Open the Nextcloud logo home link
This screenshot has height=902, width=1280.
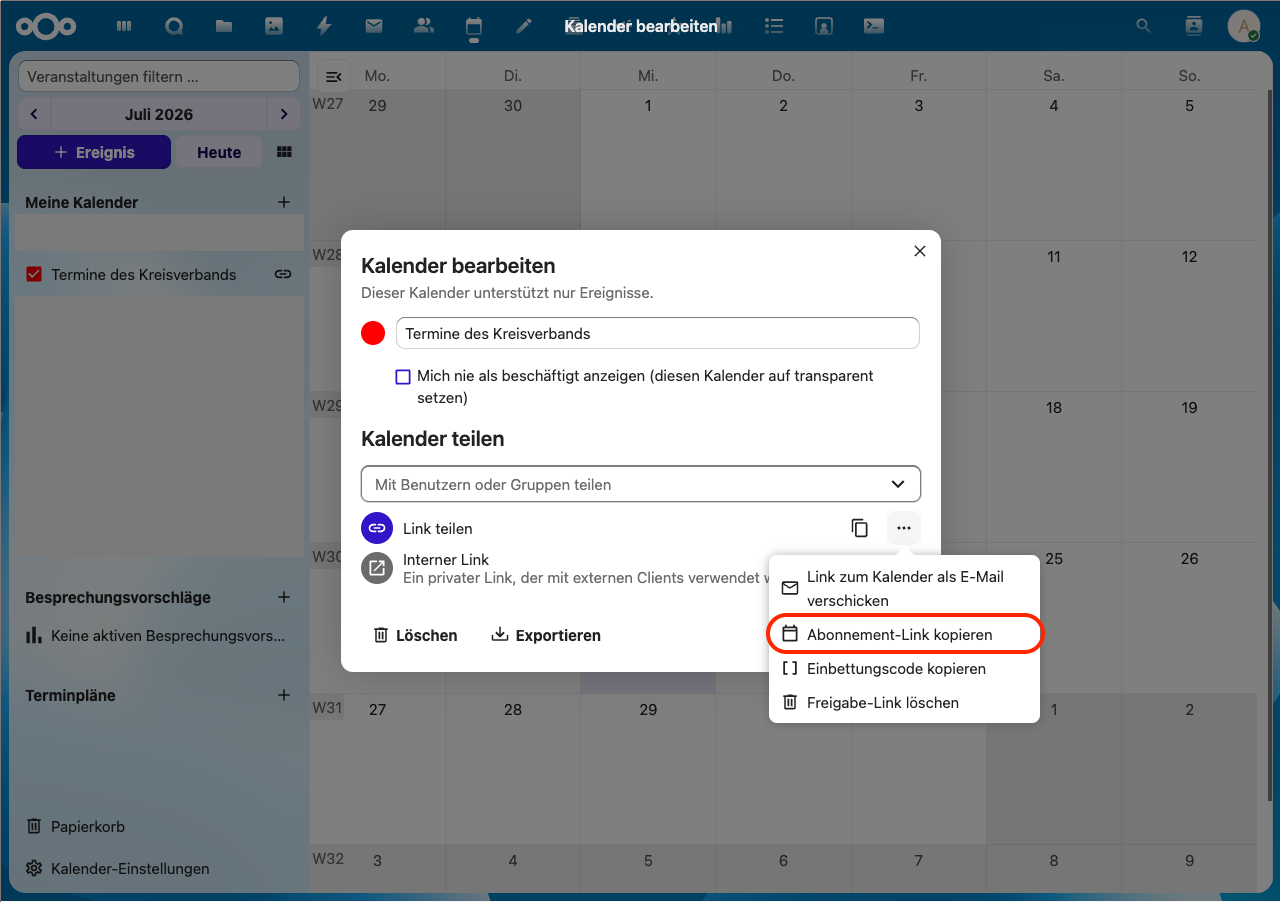46,26
